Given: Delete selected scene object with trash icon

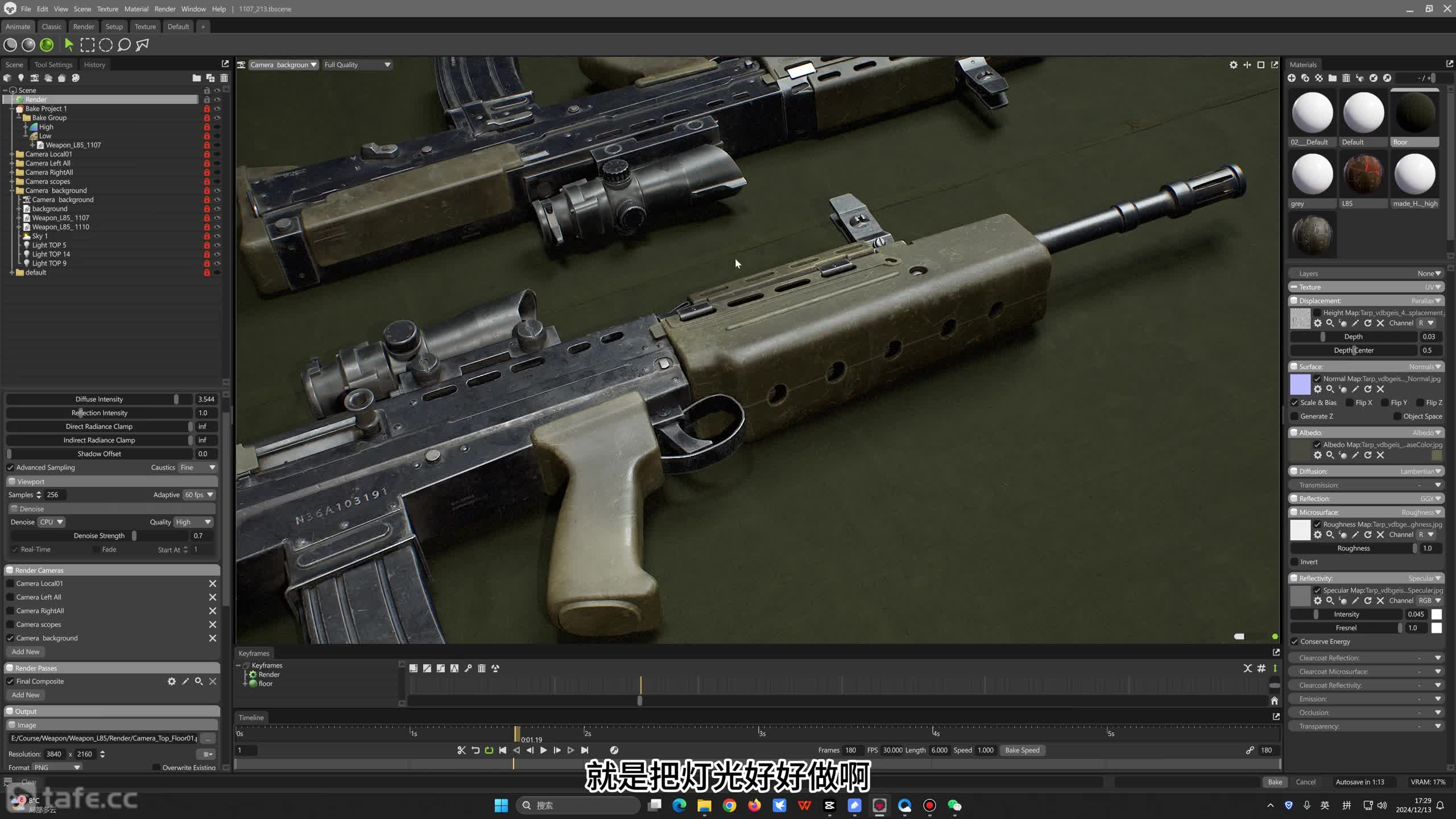Looking at the screenshot, I should (224, 78).
